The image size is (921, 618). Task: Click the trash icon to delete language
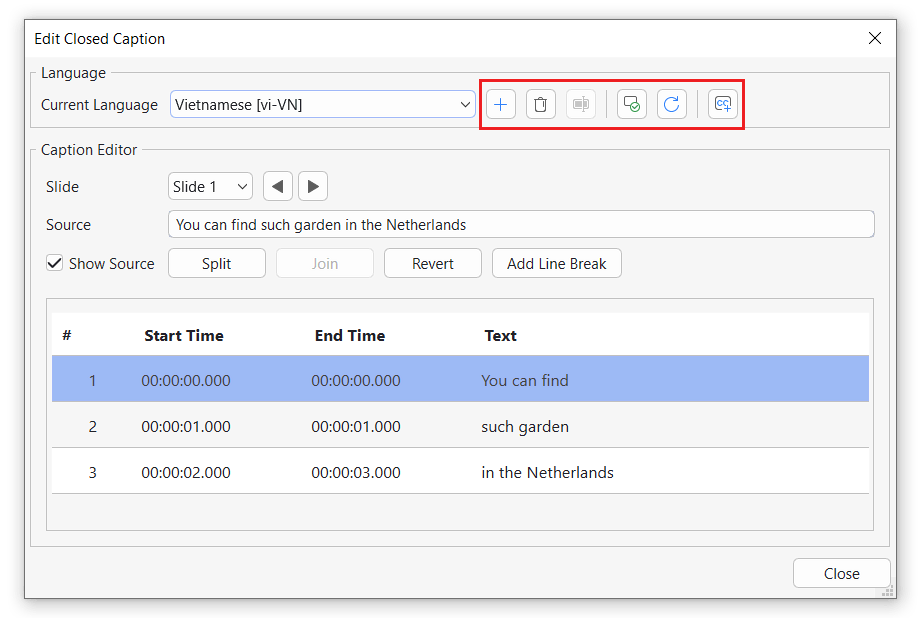[540, 103]
